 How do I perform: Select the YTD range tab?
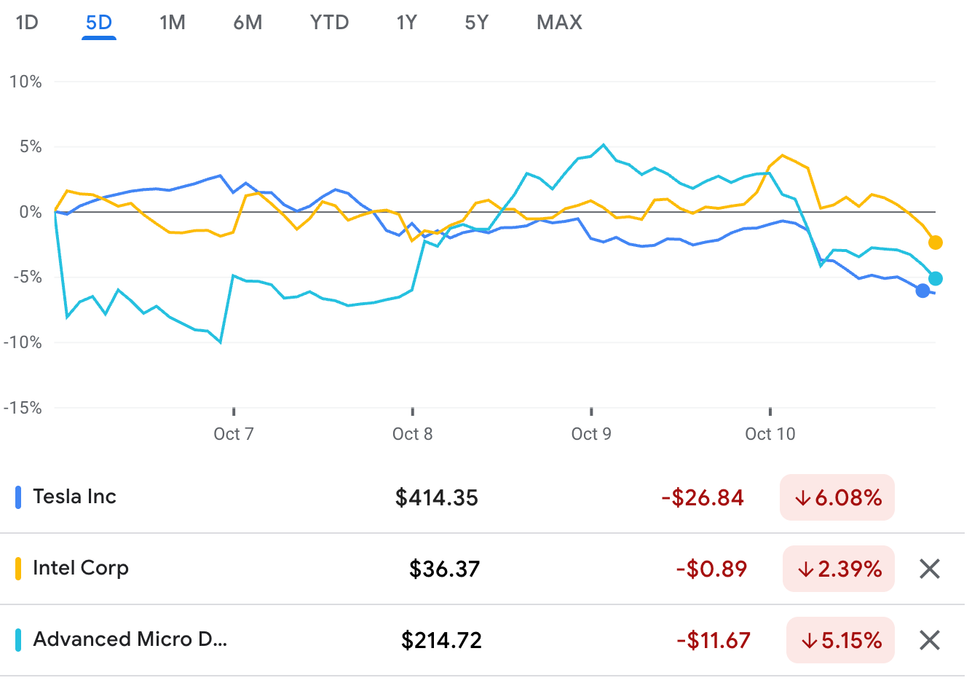pos(329,22)
